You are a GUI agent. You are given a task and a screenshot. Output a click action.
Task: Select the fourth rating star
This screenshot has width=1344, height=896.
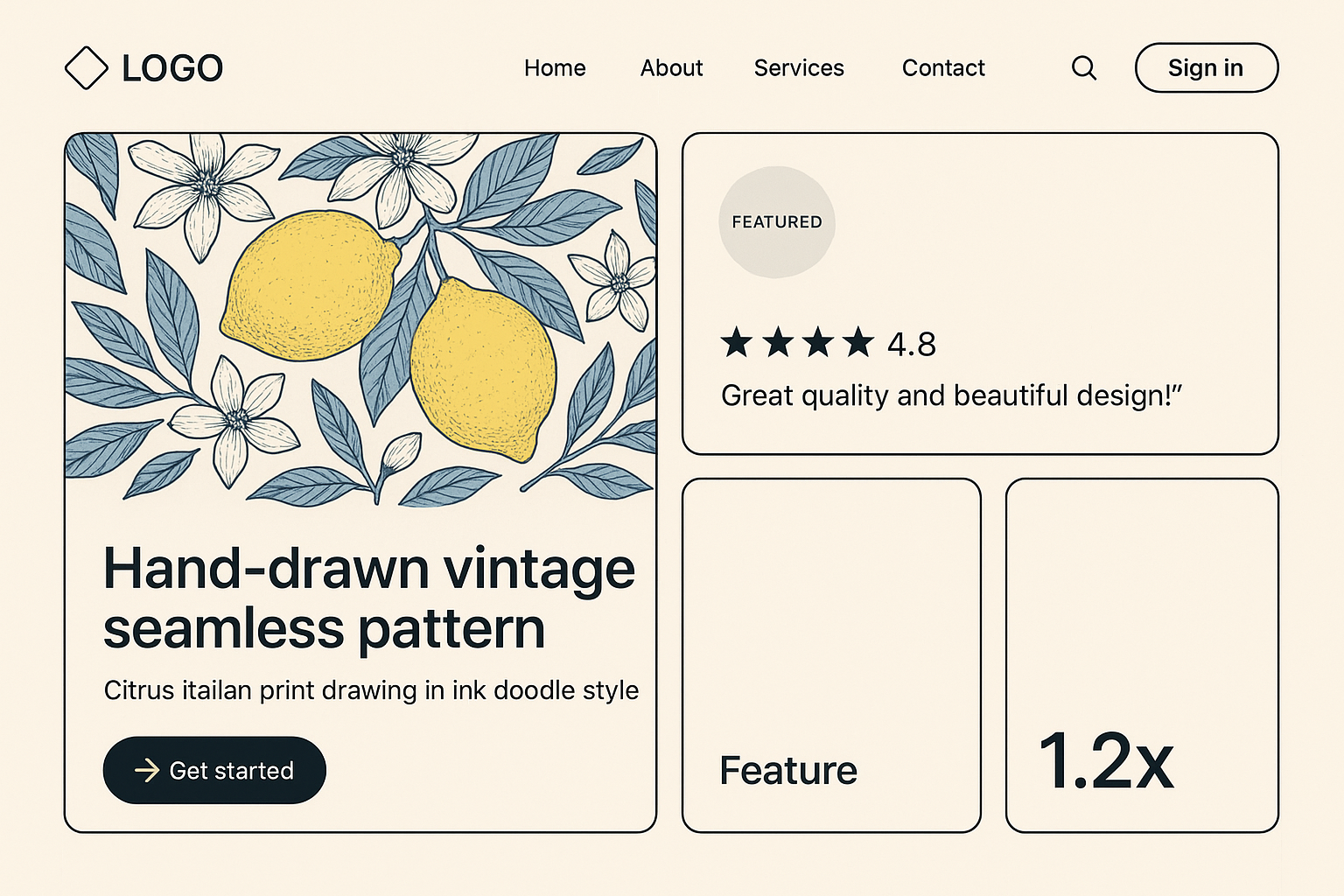(x=858, y=342)
